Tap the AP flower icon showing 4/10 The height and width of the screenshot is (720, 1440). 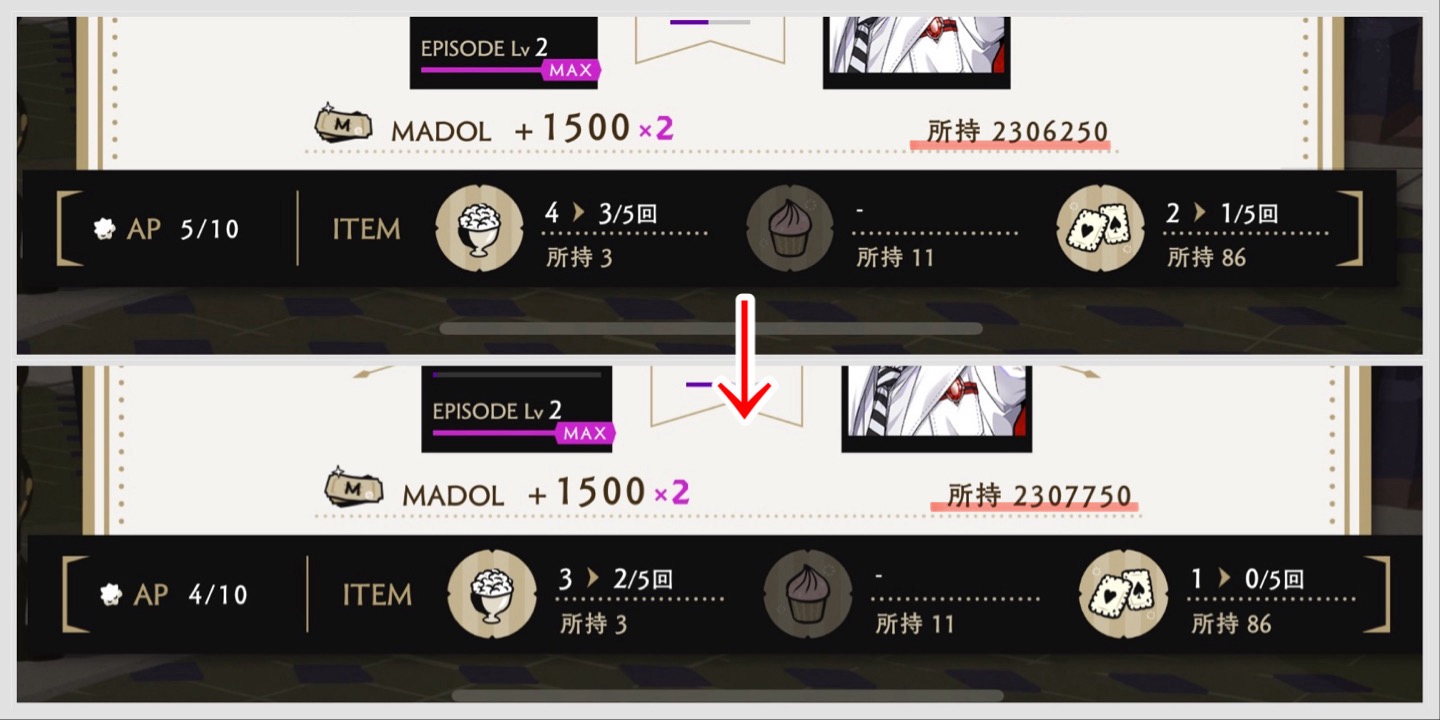112,594
